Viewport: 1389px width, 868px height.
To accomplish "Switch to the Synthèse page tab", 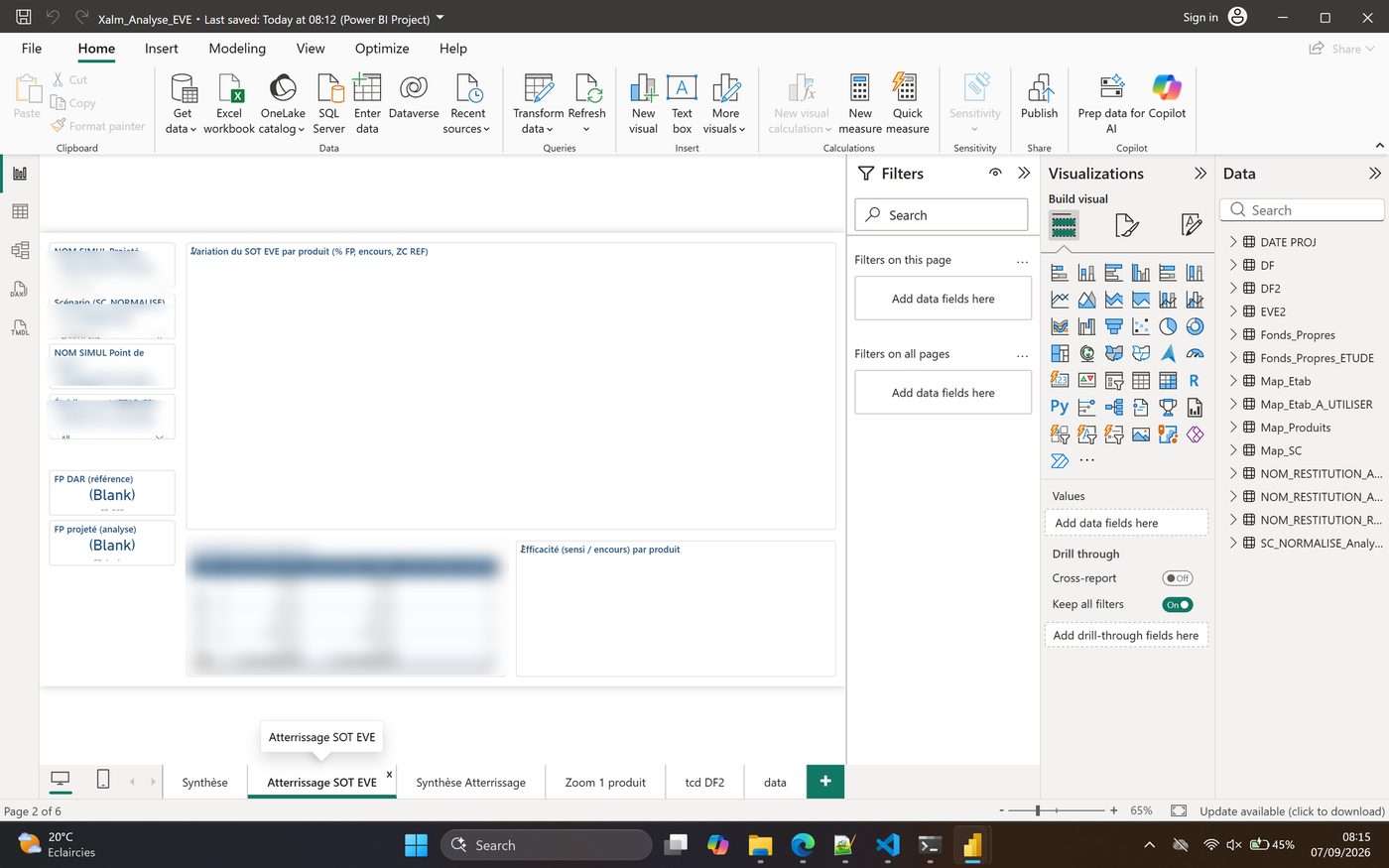I will point(205,783).
